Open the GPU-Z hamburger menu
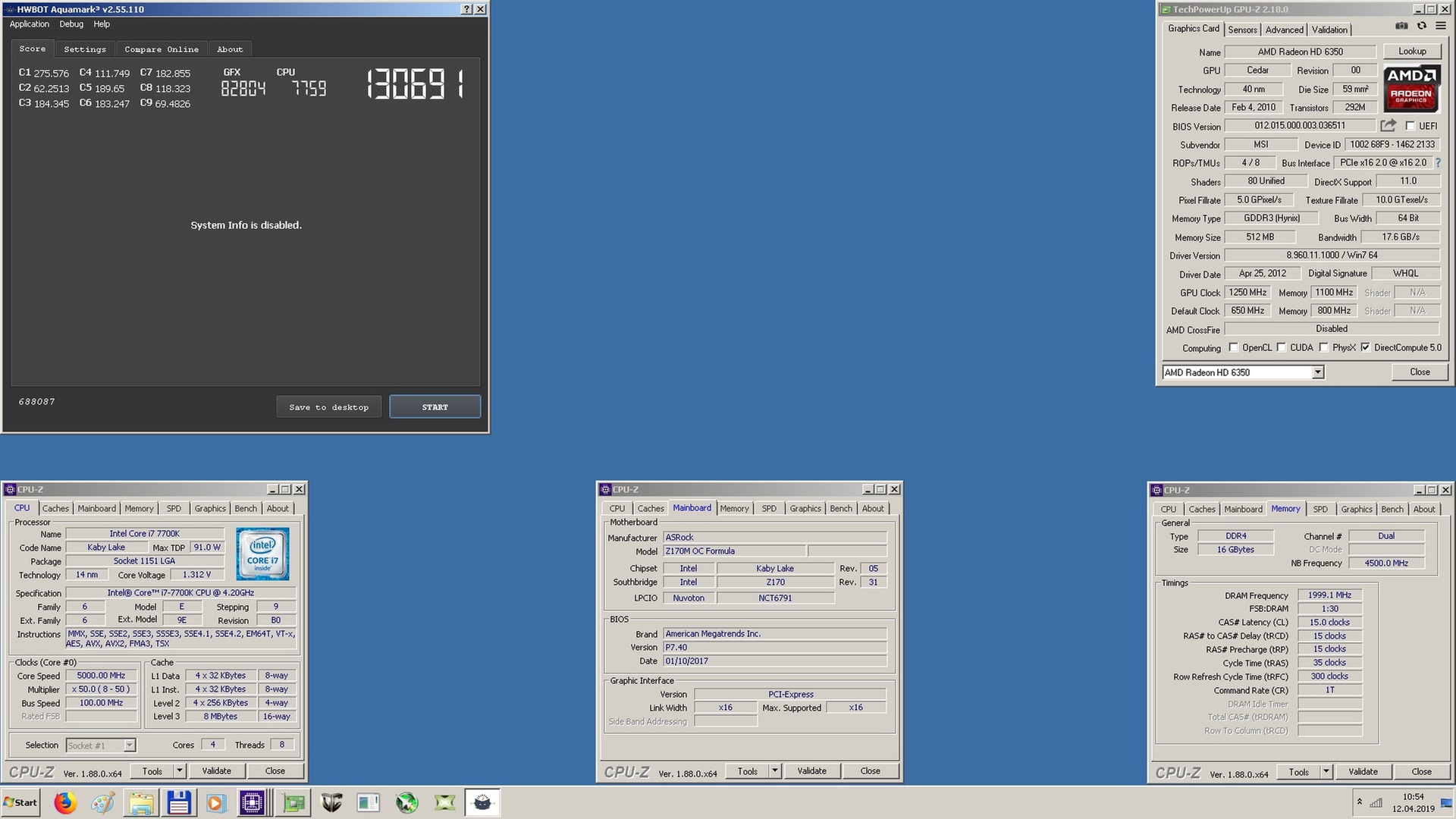Screen dimensions: 1456x819 click(1441, 26)
